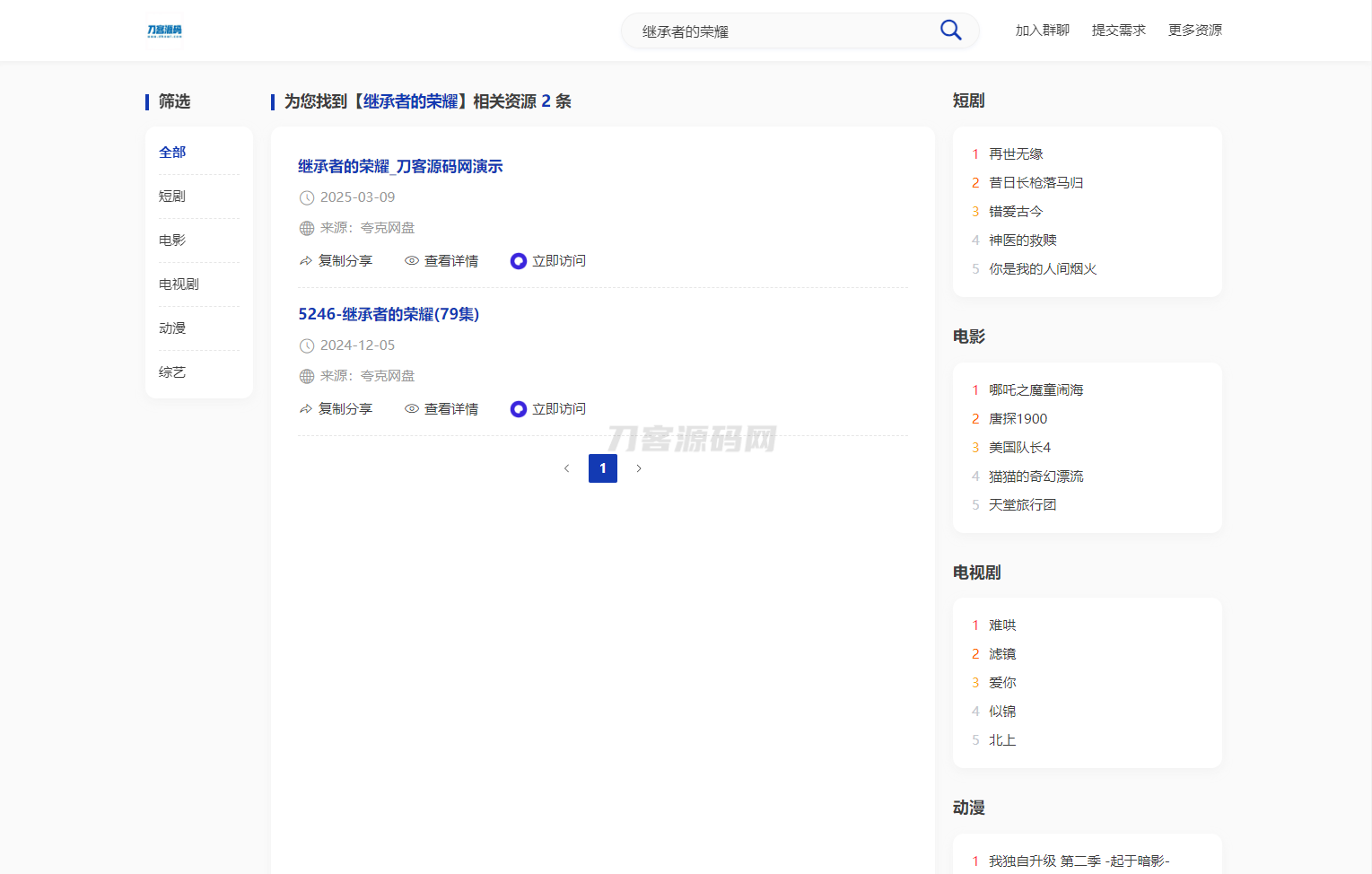
Task: Filter results by 短剧
Action: pos(172,197)
